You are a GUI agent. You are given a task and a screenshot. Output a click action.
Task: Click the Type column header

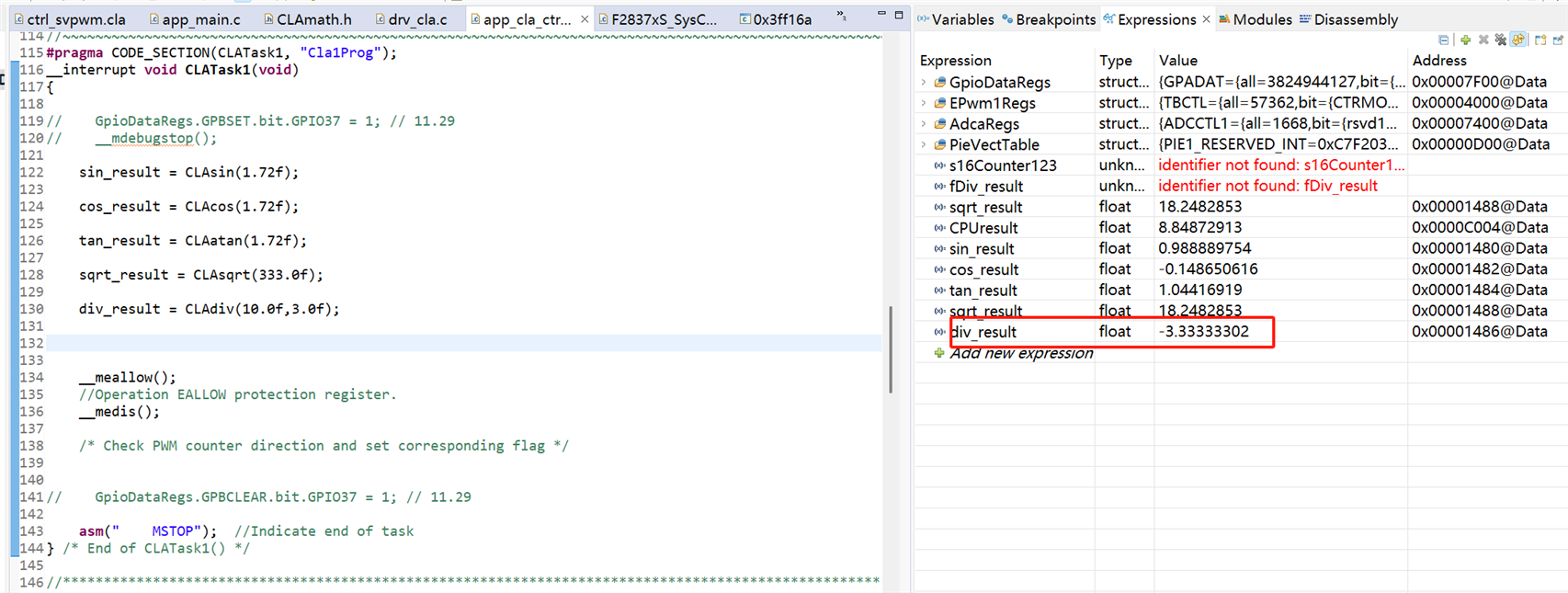(1116, 61)
